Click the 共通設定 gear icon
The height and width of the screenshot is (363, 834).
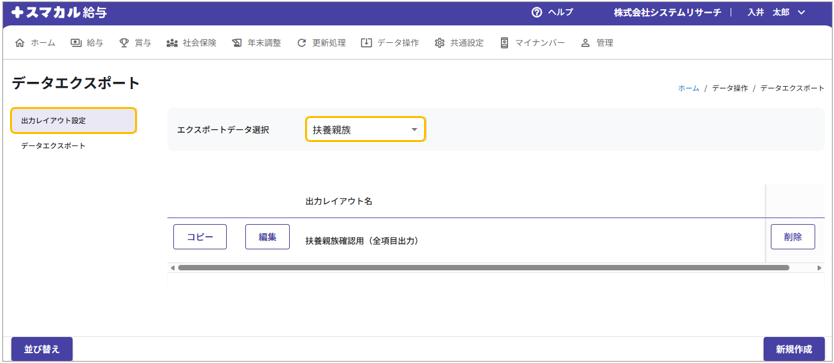pyautogui.click(x=439, y=44)
